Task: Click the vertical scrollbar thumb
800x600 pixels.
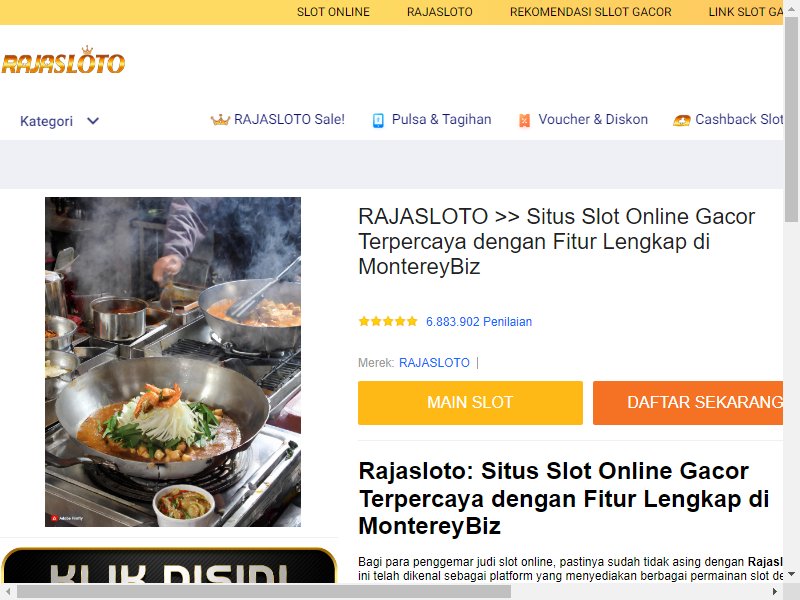Action: coord(791,118)
